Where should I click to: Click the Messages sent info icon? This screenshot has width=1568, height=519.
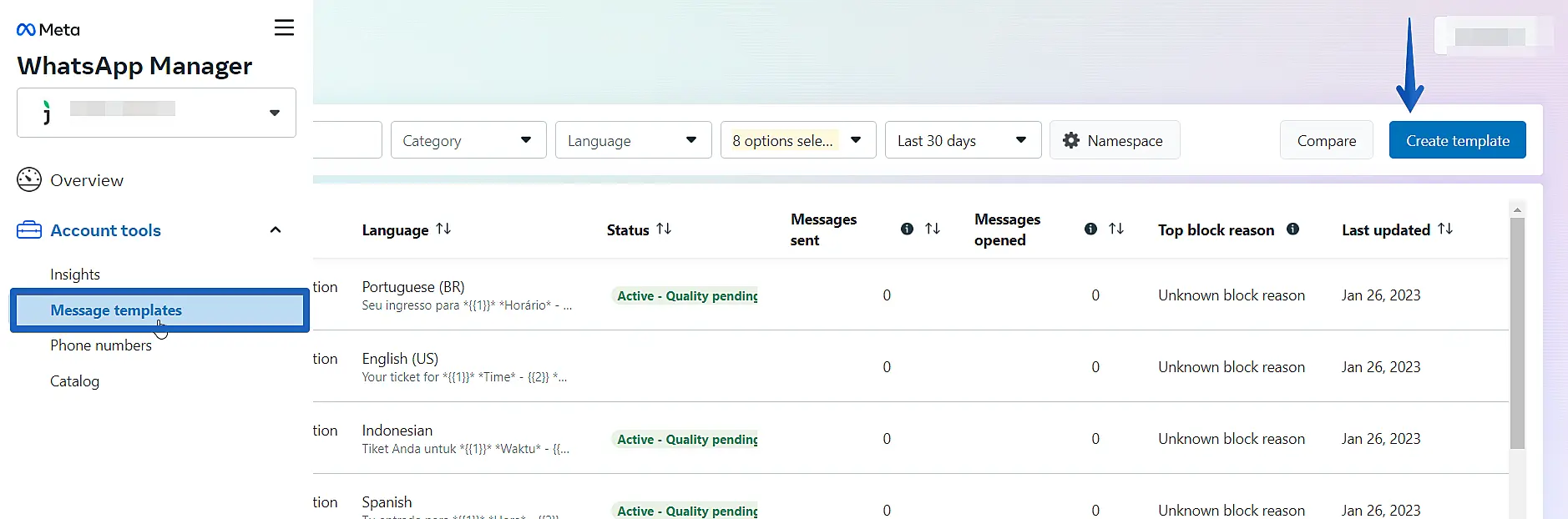pyautogui.click(x=907, y=229)
